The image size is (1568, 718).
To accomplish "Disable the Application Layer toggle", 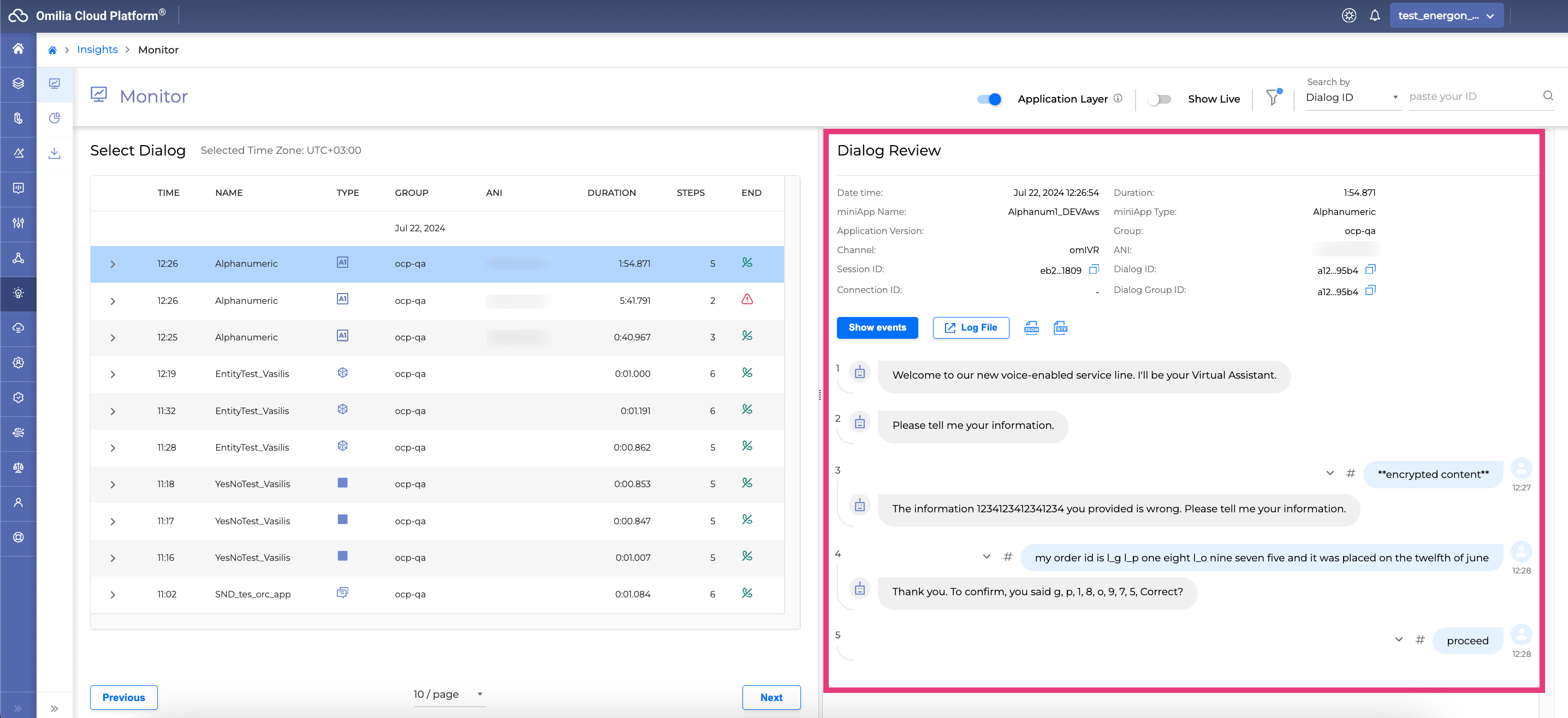I will [x=989, y=99].
